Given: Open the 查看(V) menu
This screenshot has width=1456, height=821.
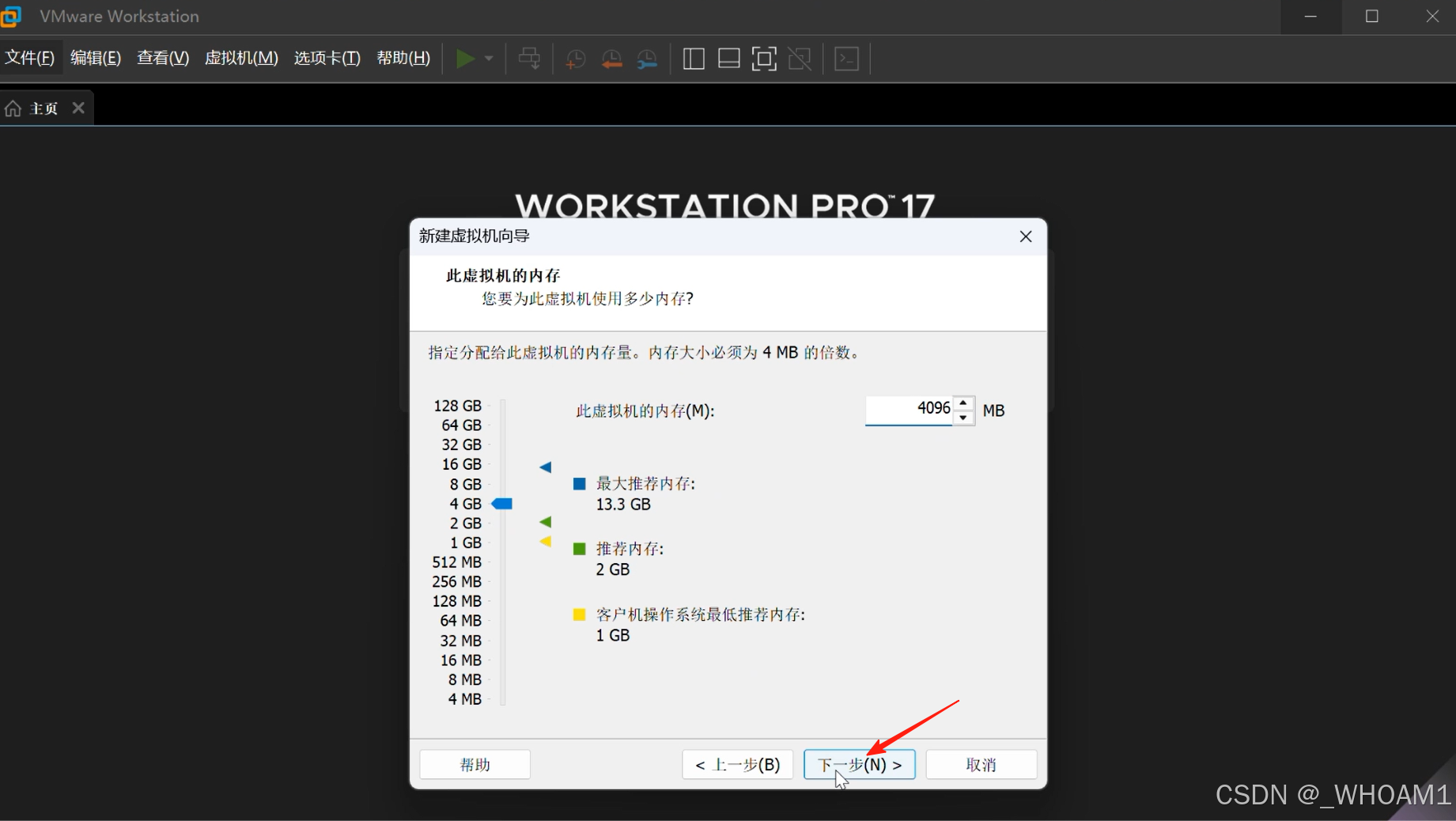Looking at the screenshot, I should (x=163, y=59).
